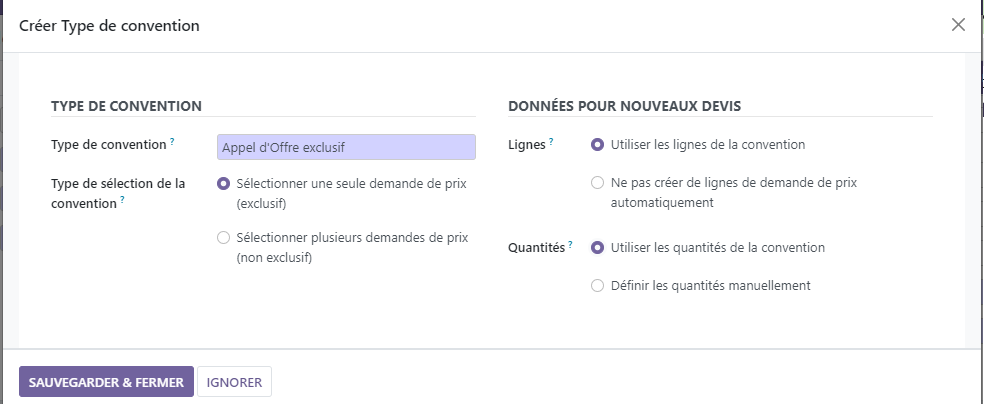The height and width of the screenshot is (404, 984).
Task: Click the 'Lignes' field label
Action: pos(526,145)
